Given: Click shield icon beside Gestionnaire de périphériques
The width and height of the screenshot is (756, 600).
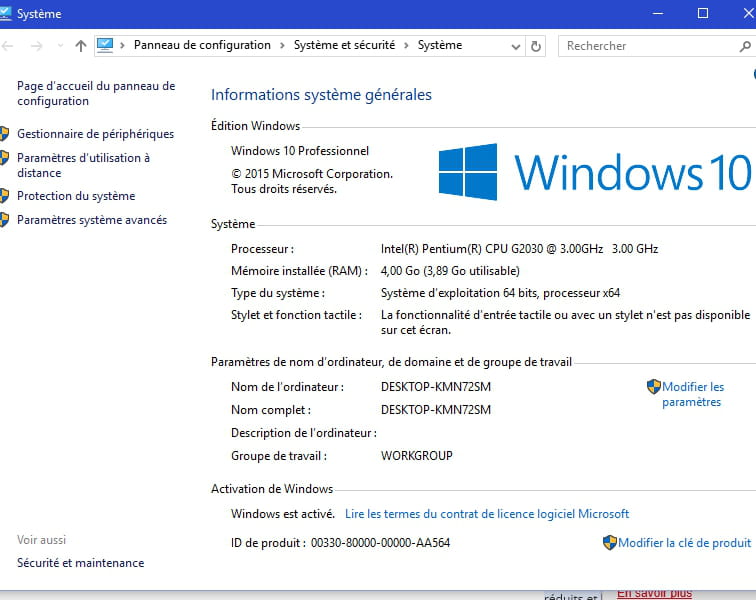Looking at the screenshot, I should coord(4,134).
